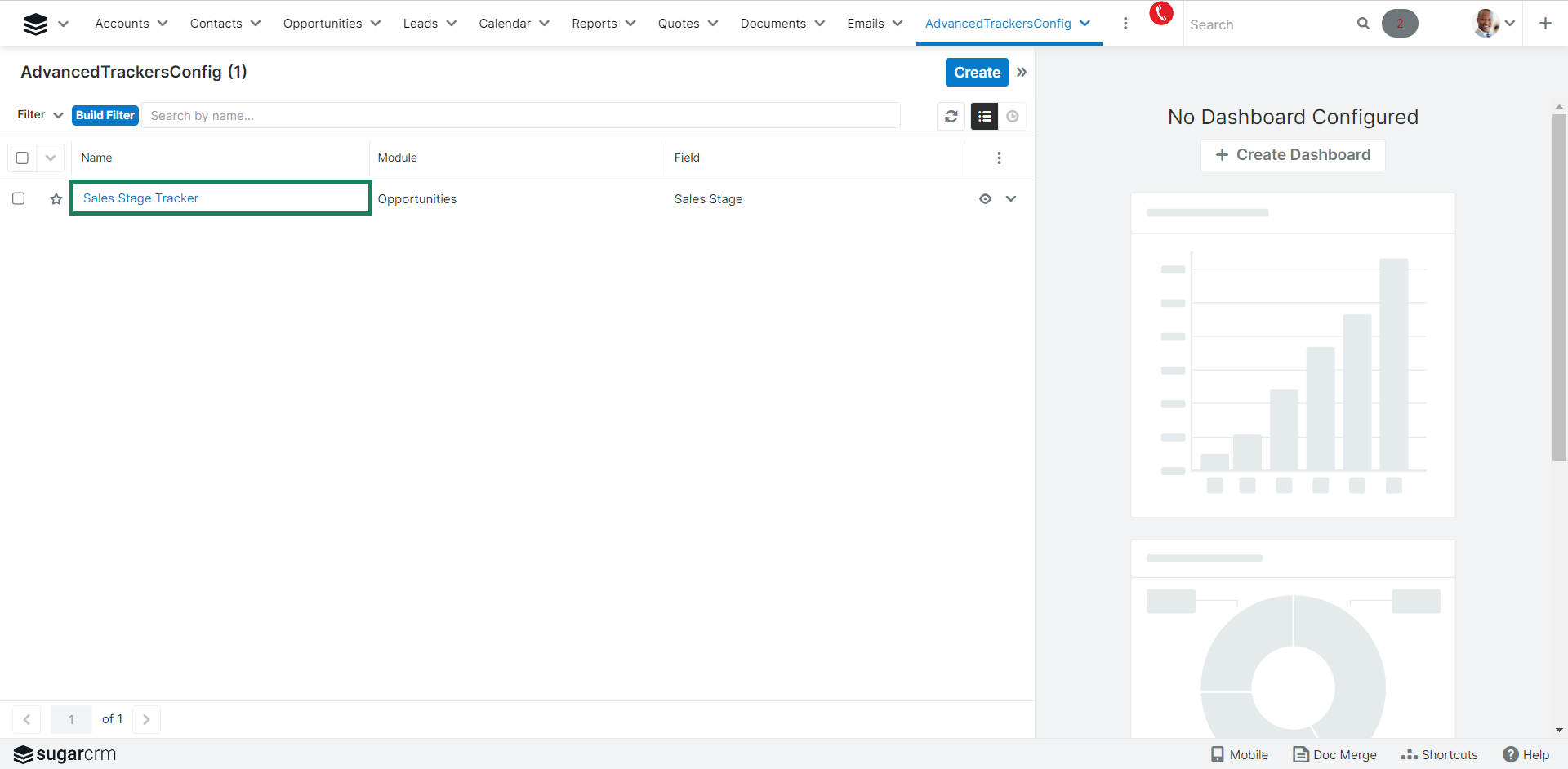
Task: Open the Reports module tab
Action: 594,24
